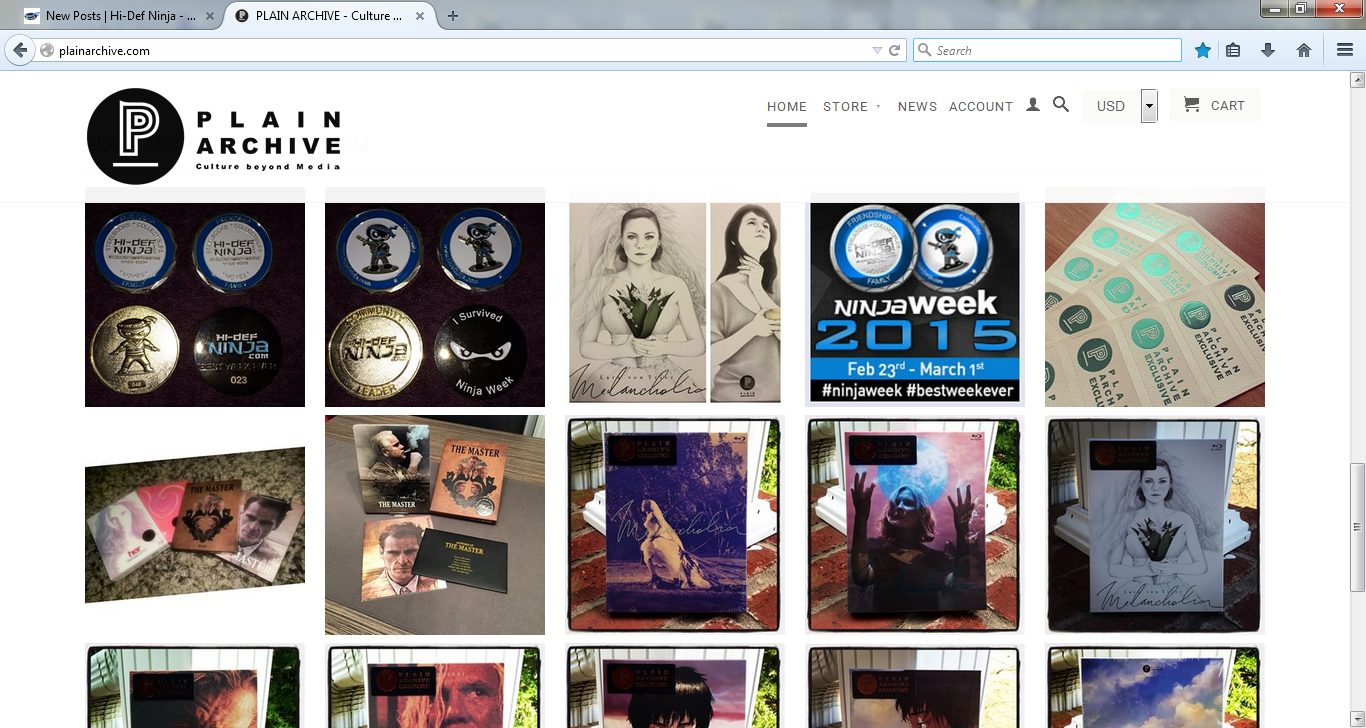This screenshot has height=728, width=1366.
Task: Open the USD currency dropdown
Action: coord(1119,106)
